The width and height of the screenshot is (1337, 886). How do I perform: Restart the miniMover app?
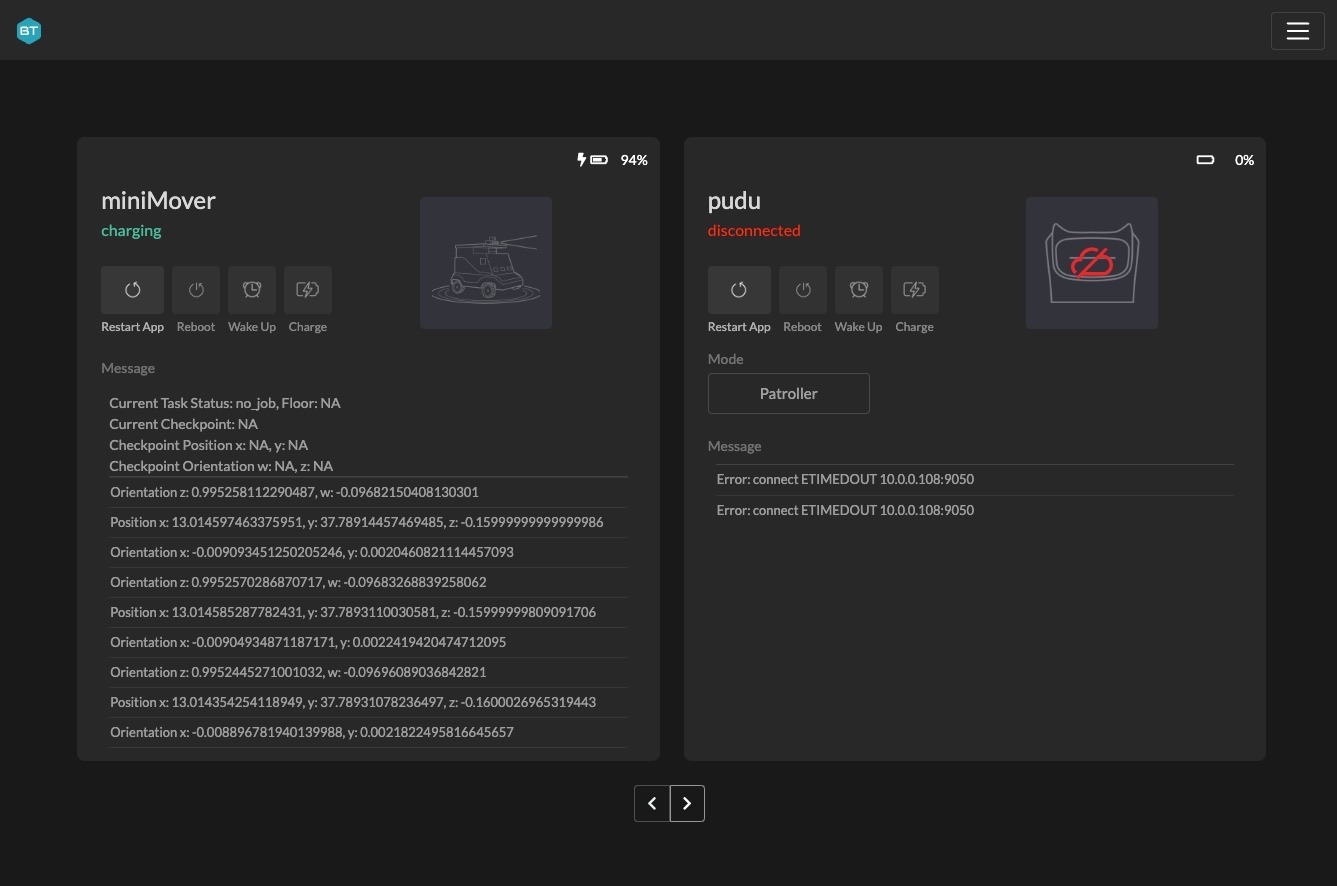point(132,290)
